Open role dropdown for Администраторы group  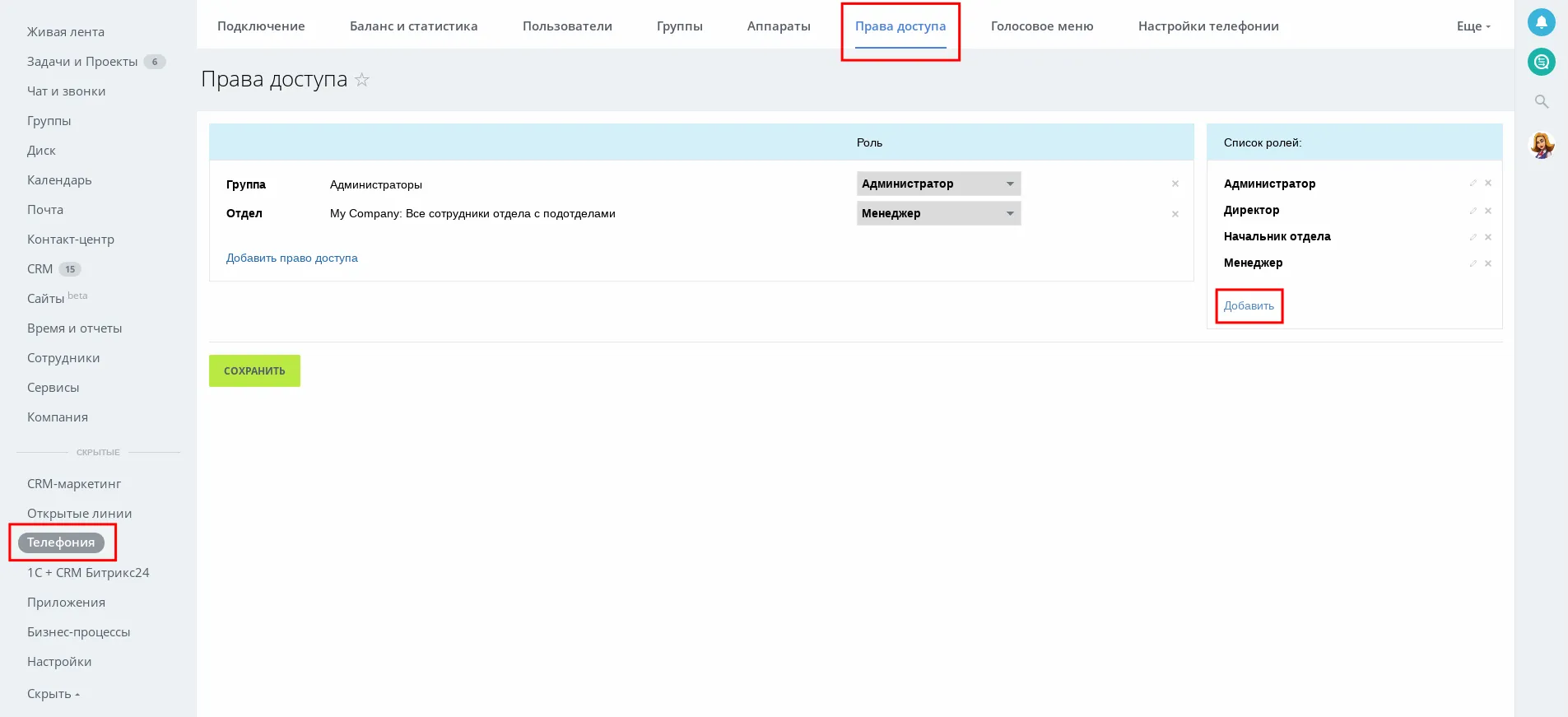pyautogui.click(x=938, y=184)
